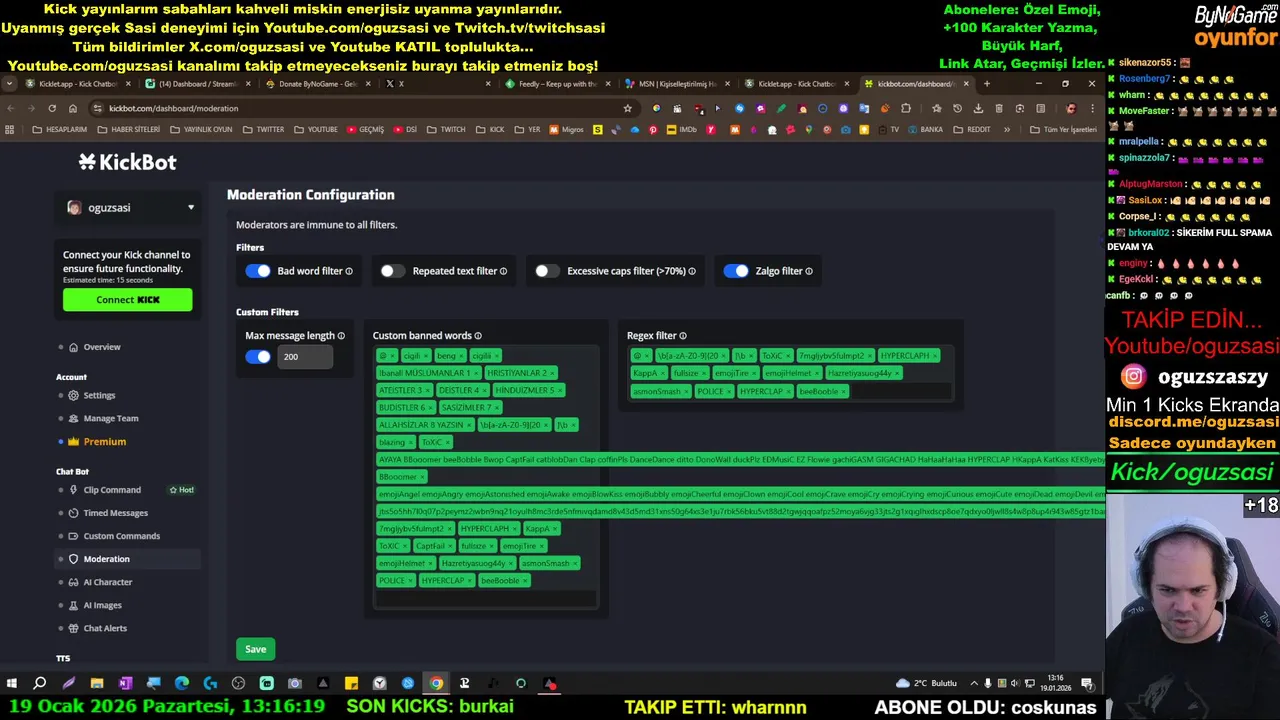Open the TWITCH bookmarks folder
This screenshot has width=1280, height=720.
pyautogui.click(x=446, y=129)
